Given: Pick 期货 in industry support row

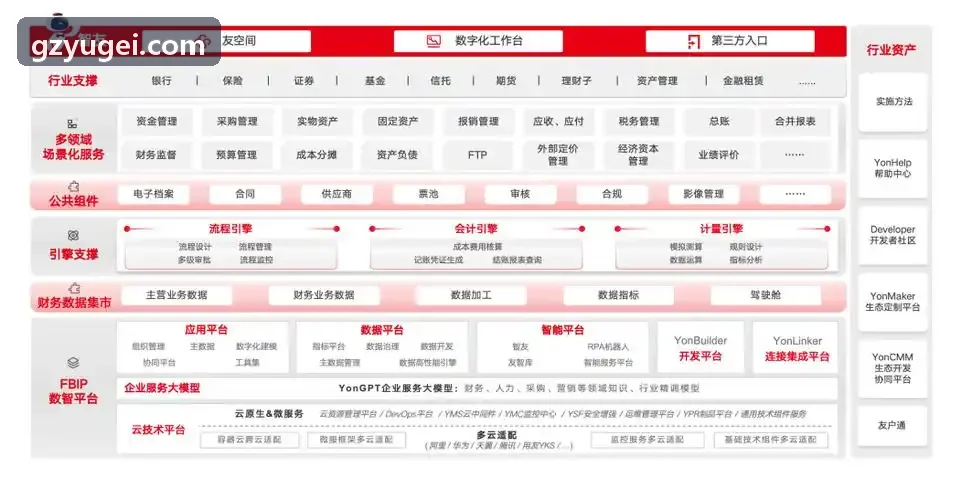Looking at the screenshot, I should tap(506, 80).
